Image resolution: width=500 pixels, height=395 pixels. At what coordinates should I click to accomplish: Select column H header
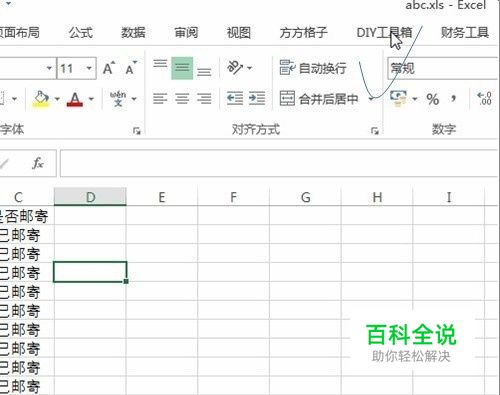tap(377, 197)
